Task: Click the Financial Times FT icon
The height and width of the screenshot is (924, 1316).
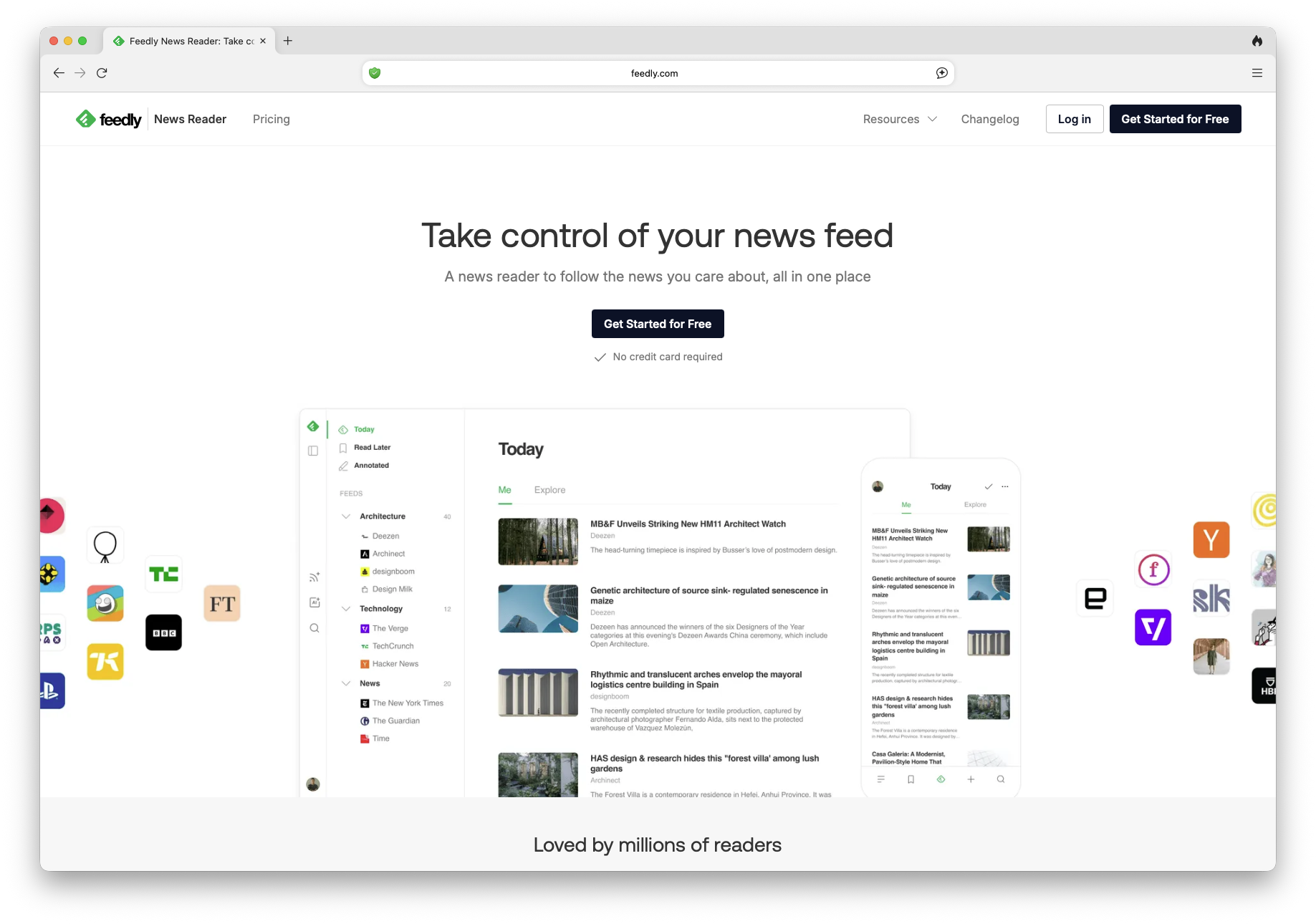Action: point(222,604)
